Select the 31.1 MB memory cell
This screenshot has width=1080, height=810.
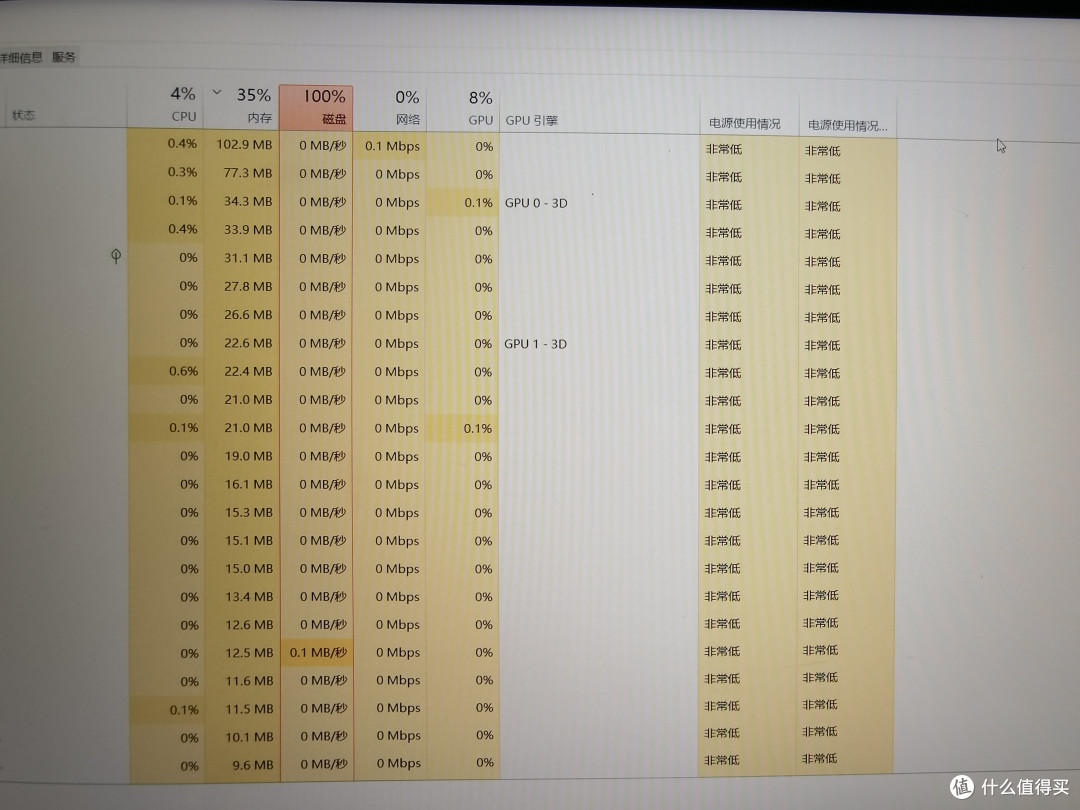242,258
